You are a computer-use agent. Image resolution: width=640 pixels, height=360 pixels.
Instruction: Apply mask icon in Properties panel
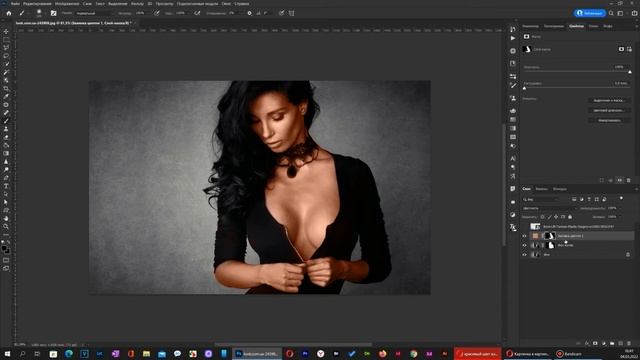click(x=611, y=180)
